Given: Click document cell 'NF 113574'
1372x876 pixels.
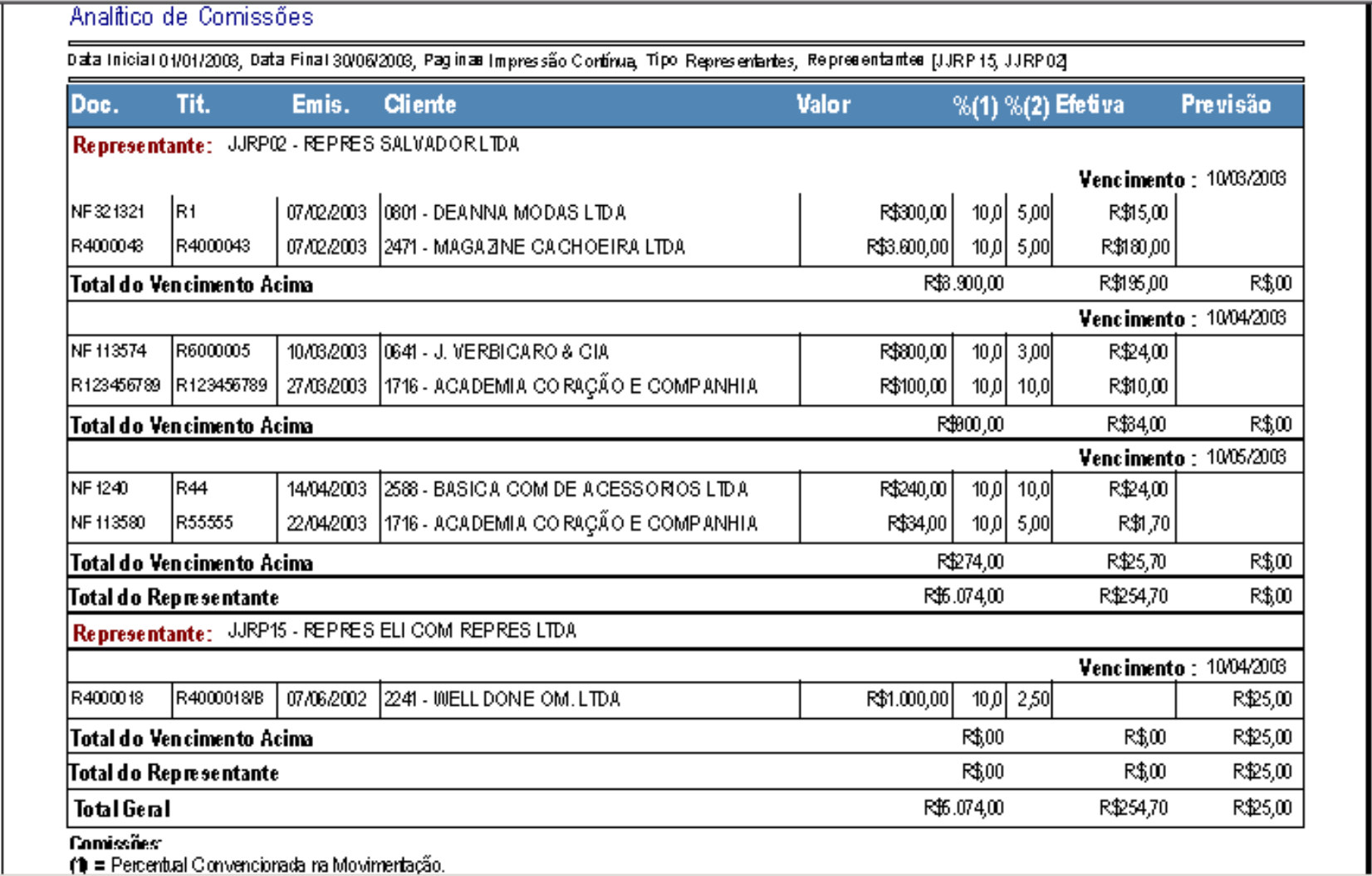Looking at the screenshot, I should click(109, 351).
